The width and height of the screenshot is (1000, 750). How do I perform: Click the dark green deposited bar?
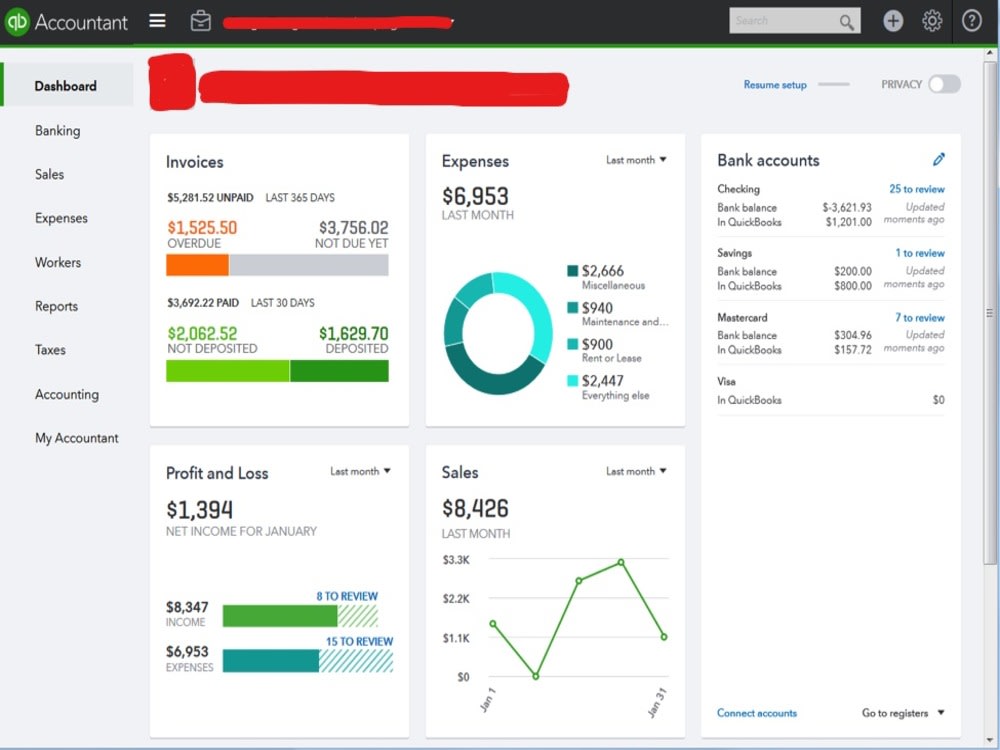(339, 371)
